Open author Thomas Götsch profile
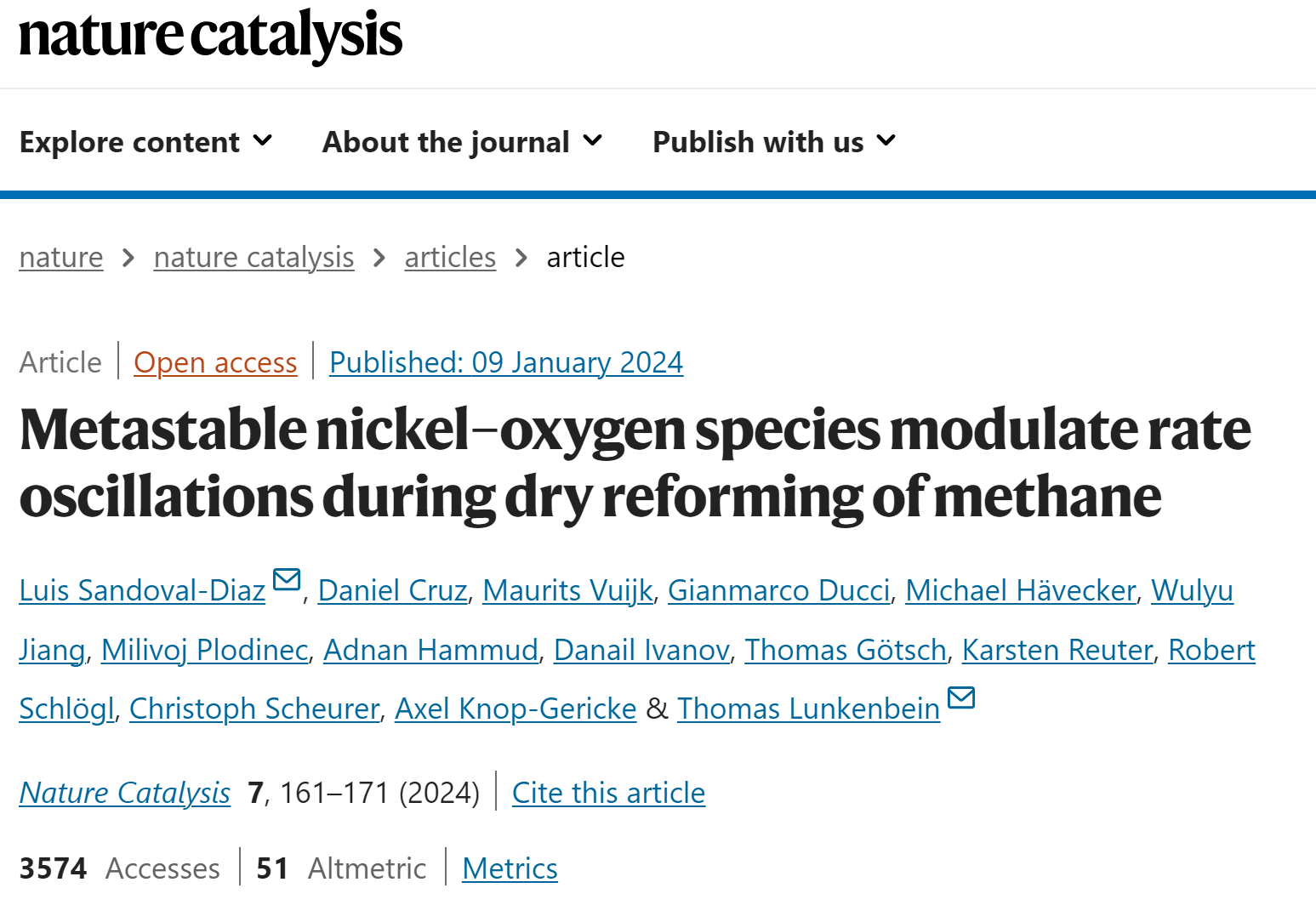This screenshot has width=1316, height=905. (x=846, y=650)
